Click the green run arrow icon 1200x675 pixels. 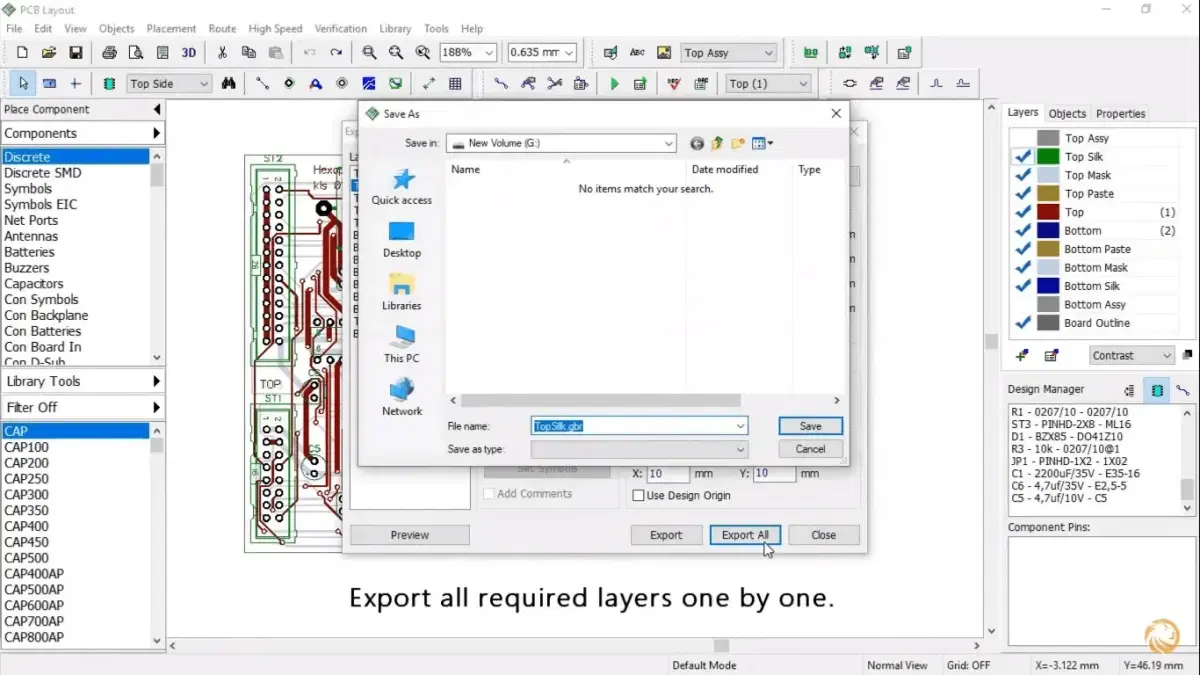pyautogui.click(x=614, y=84)
